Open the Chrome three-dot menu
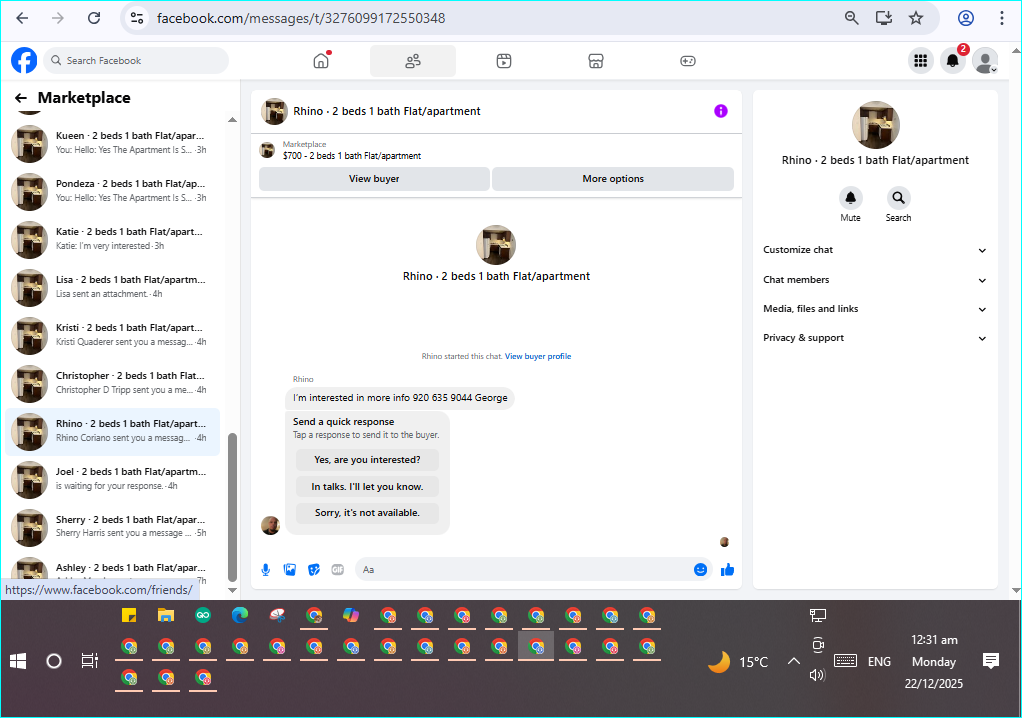 1002,18
